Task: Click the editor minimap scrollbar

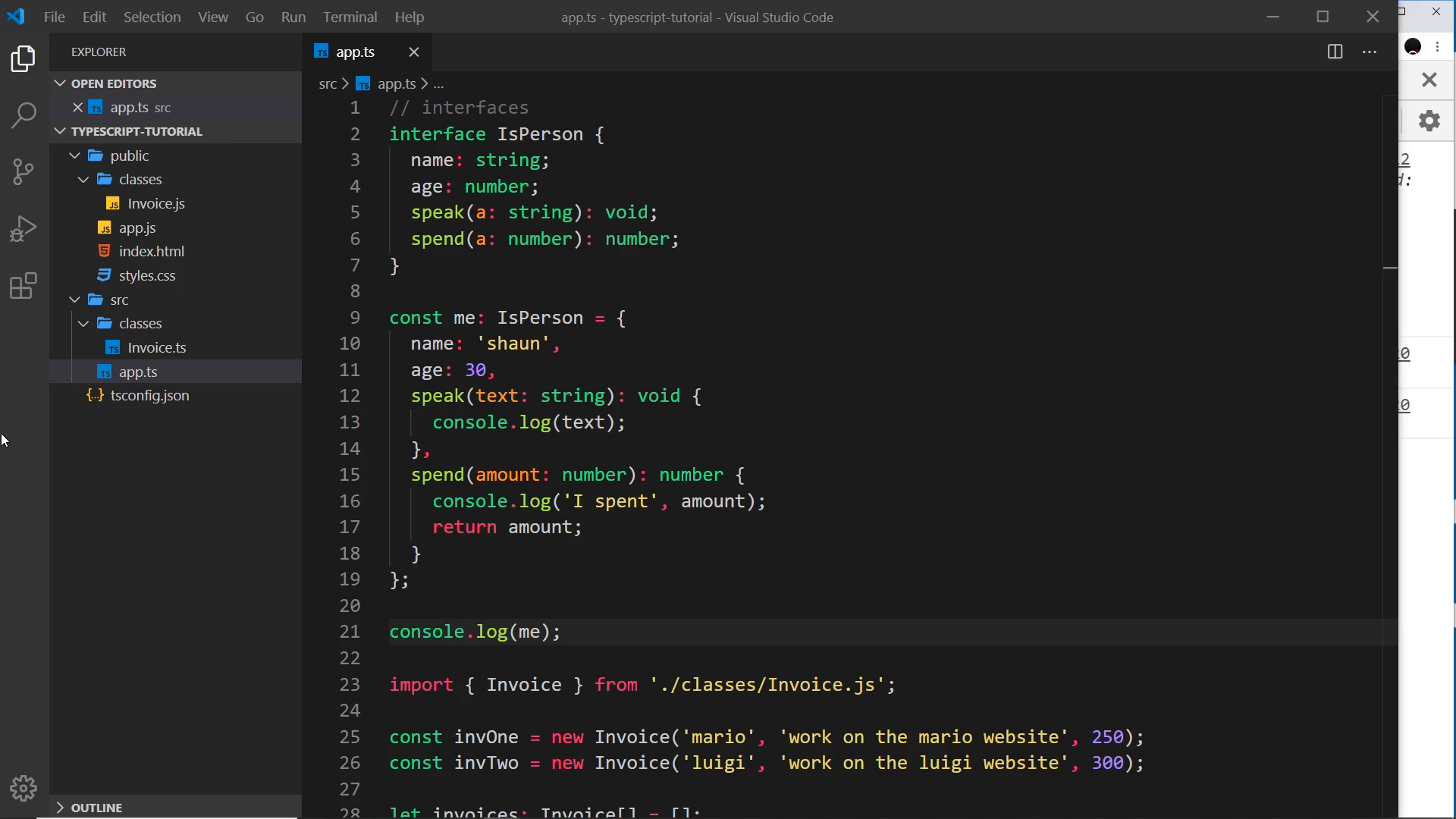Action: [x=1390, y=455]
